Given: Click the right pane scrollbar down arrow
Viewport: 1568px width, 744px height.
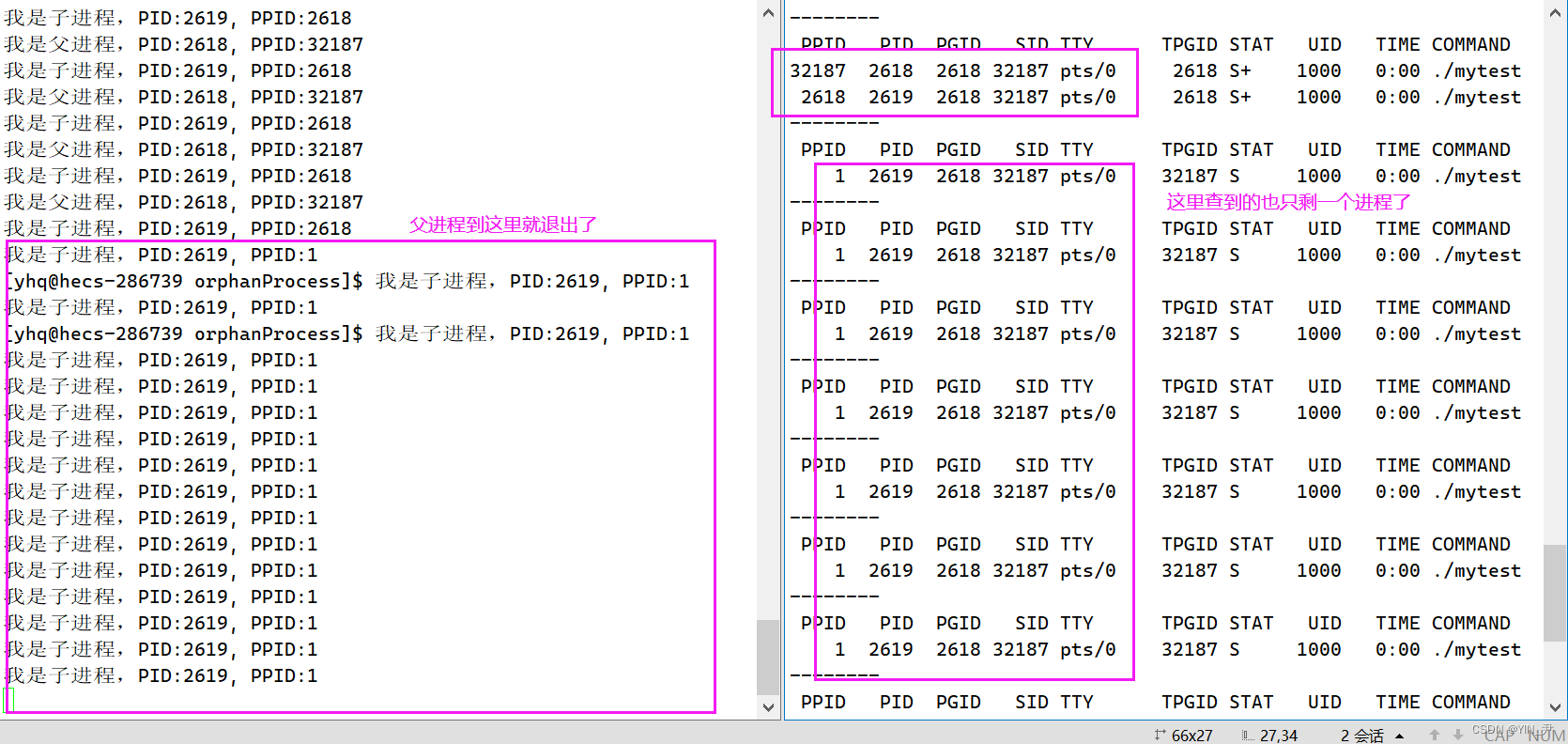Looking at the screenshot, I should (1555, 707).
